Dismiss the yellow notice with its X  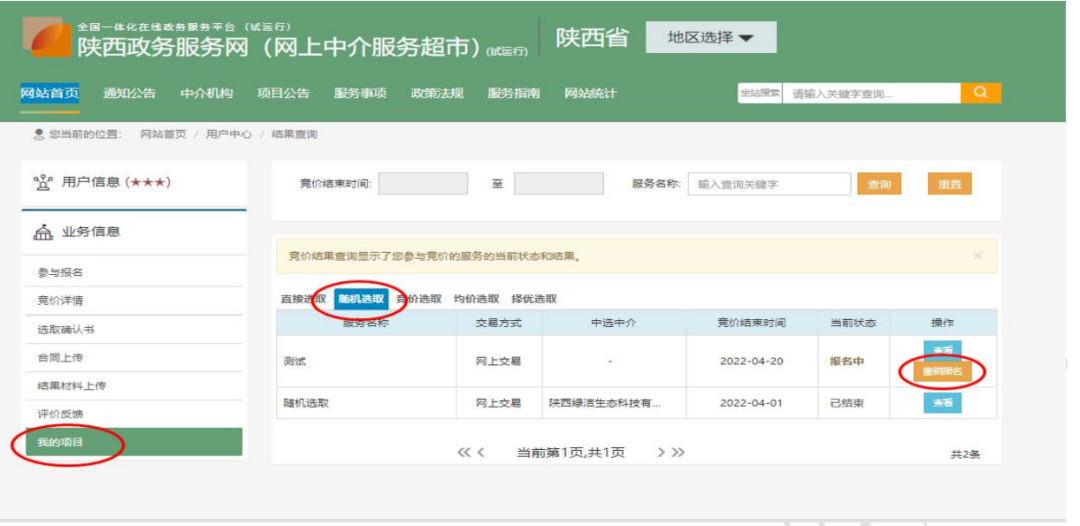coord(977,255)
